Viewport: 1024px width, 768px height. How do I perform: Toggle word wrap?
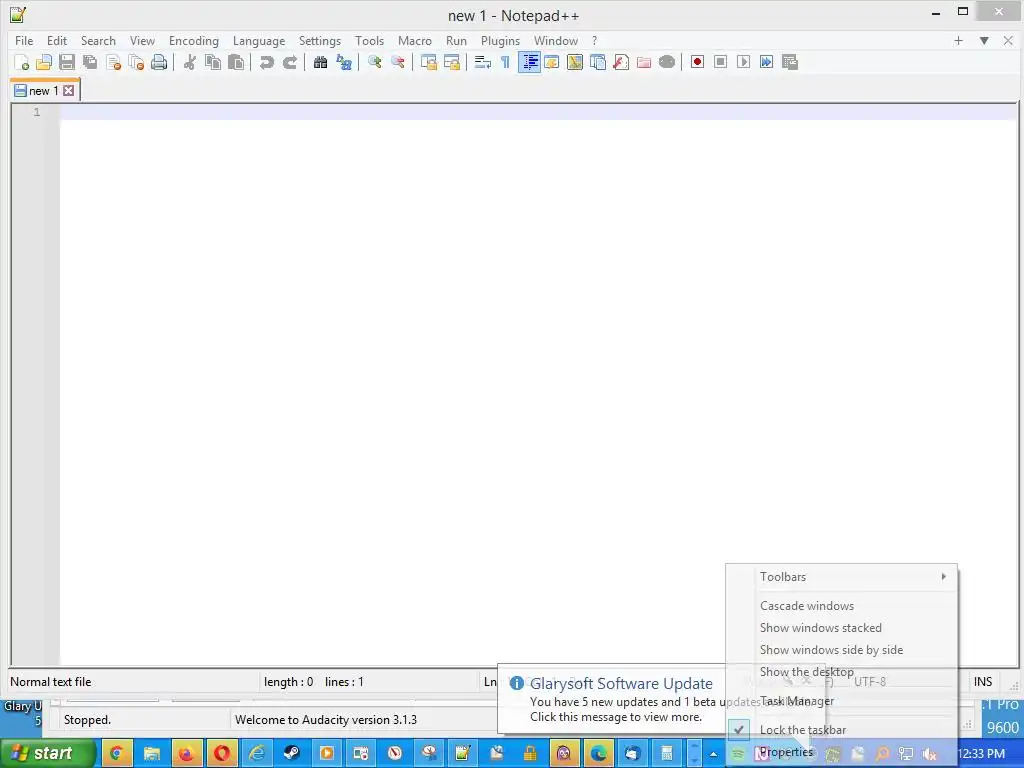[x=483, y=62]
